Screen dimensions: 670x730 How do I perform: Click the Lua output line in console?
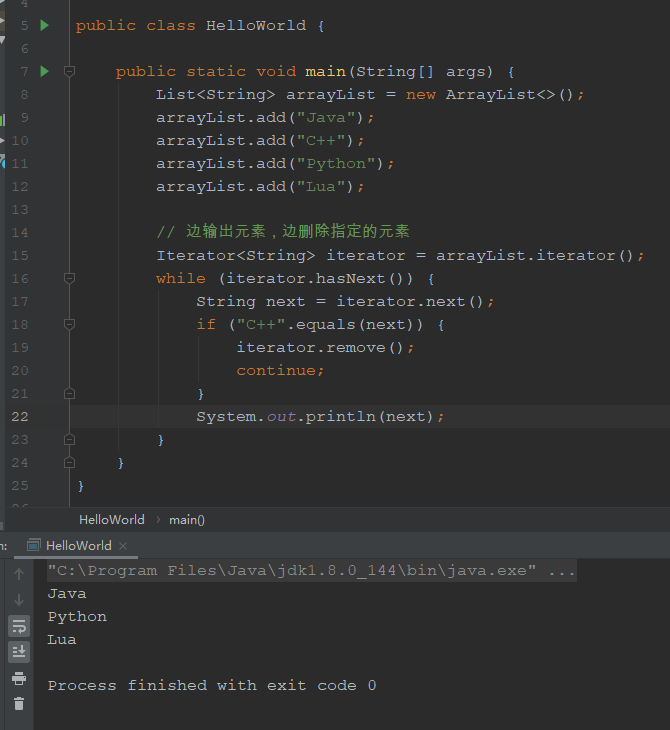tap(61, 640)
